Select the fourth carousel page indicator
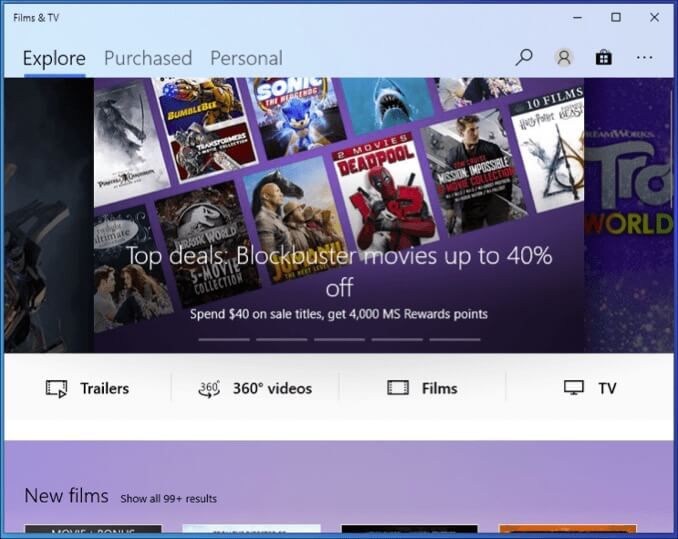The image size is (678, 539). [397, 339]
